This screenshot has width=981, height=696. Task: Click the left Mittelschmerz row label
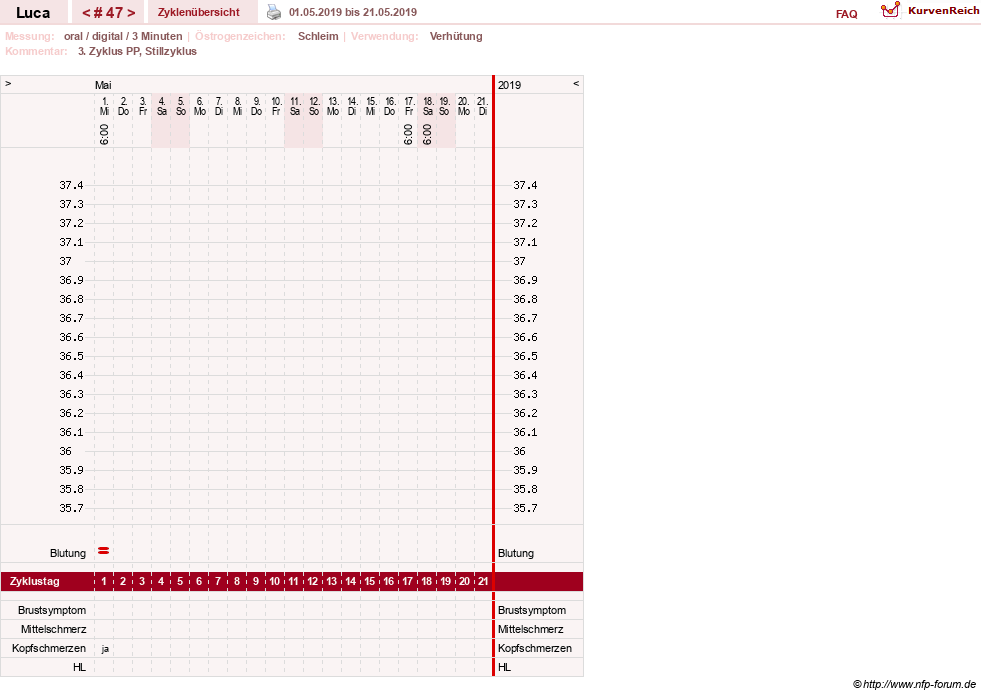(53, 629)
